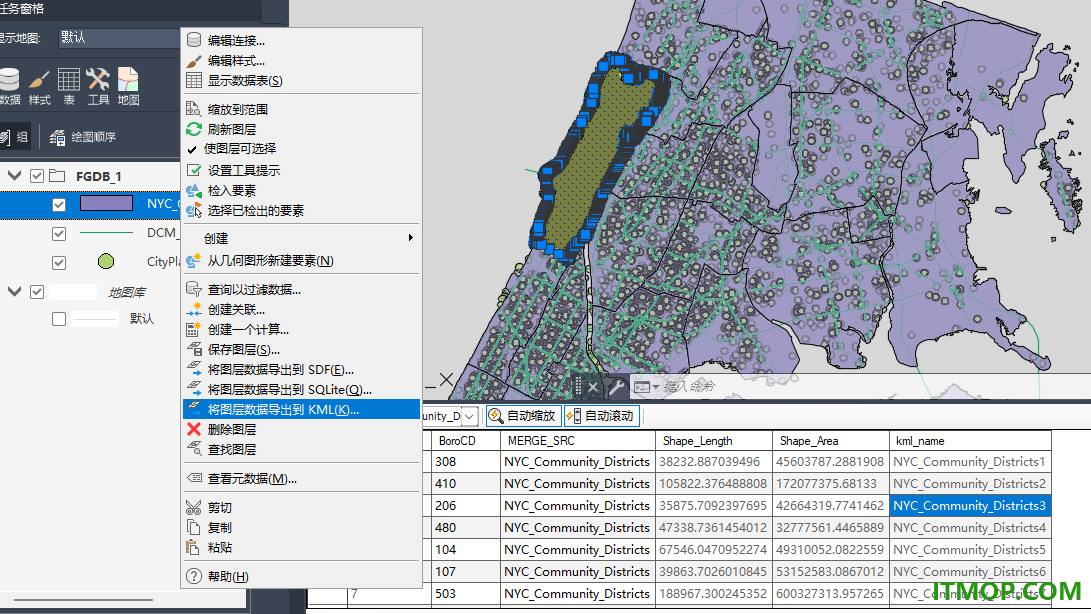Click the DCM_ green line swatch
The image size is (1091, 614).
(x=106, y=233)
